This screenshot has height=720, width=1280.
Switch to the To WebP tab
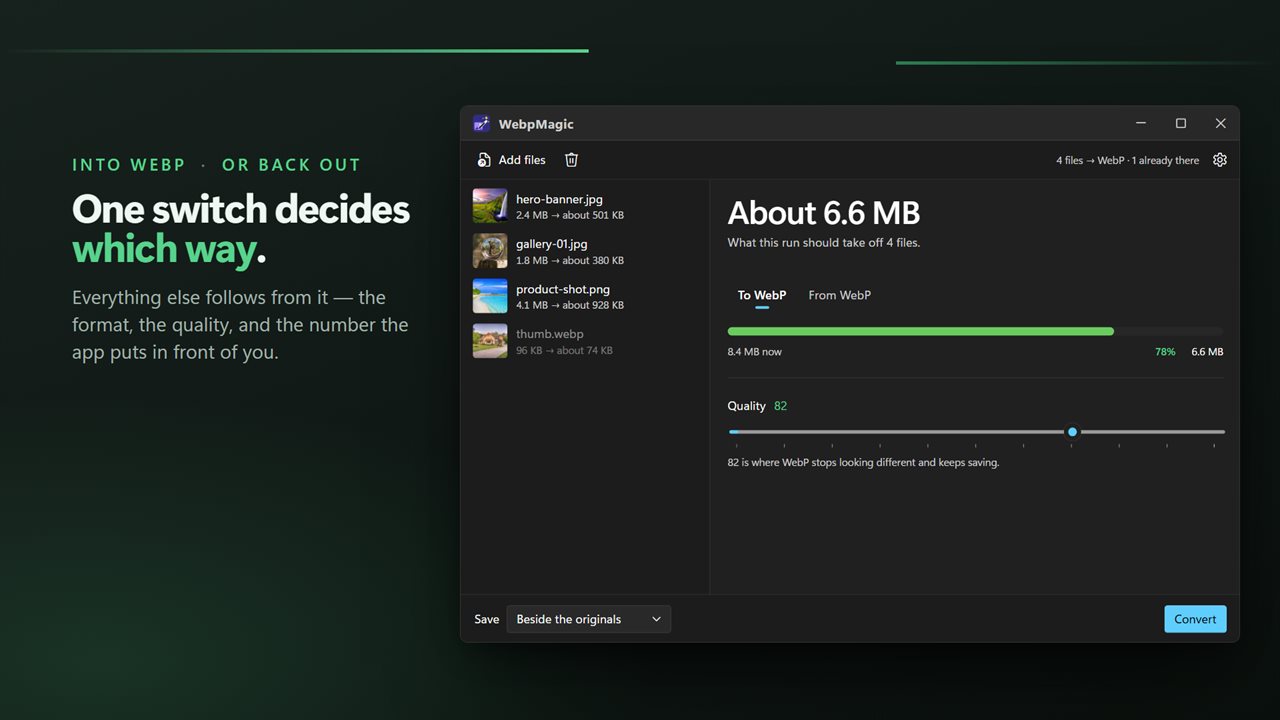(x=762, y=295)
